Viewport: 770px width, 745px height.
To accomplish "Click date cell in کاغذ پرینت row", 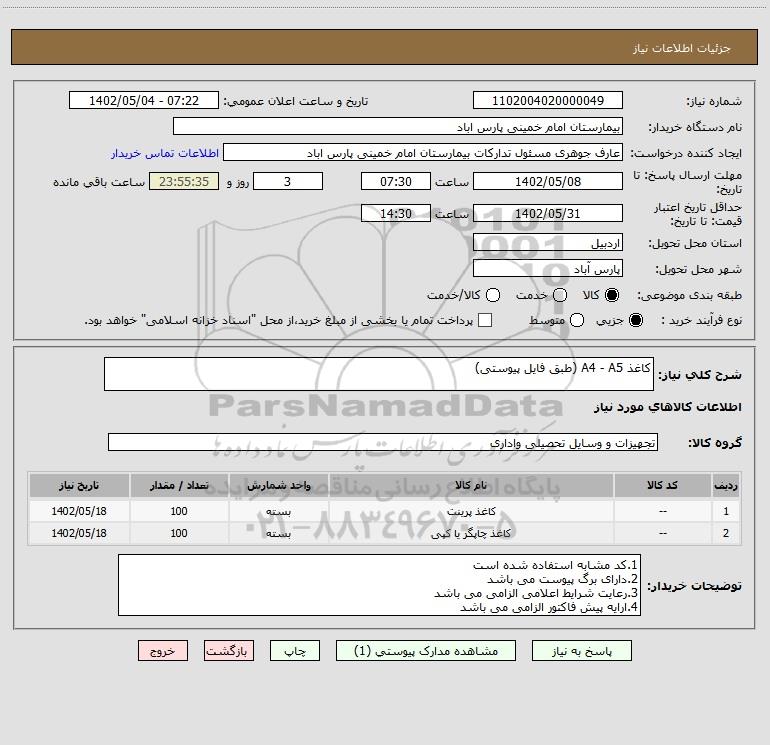I will [79, 511].
